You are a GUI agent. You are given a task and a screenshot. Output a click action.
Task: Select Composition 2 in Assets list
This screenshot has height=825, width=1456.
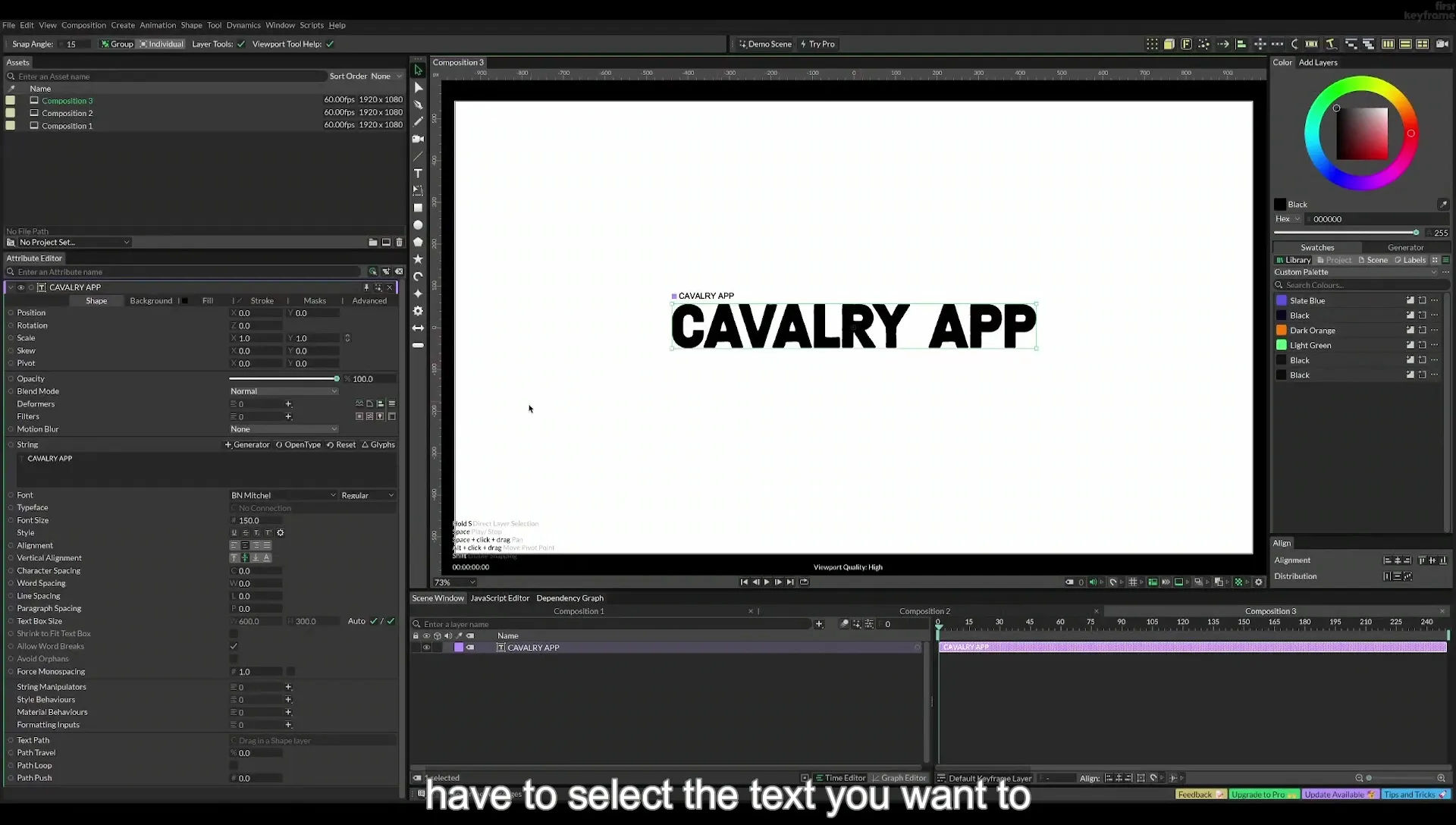(x=67, y=113)
